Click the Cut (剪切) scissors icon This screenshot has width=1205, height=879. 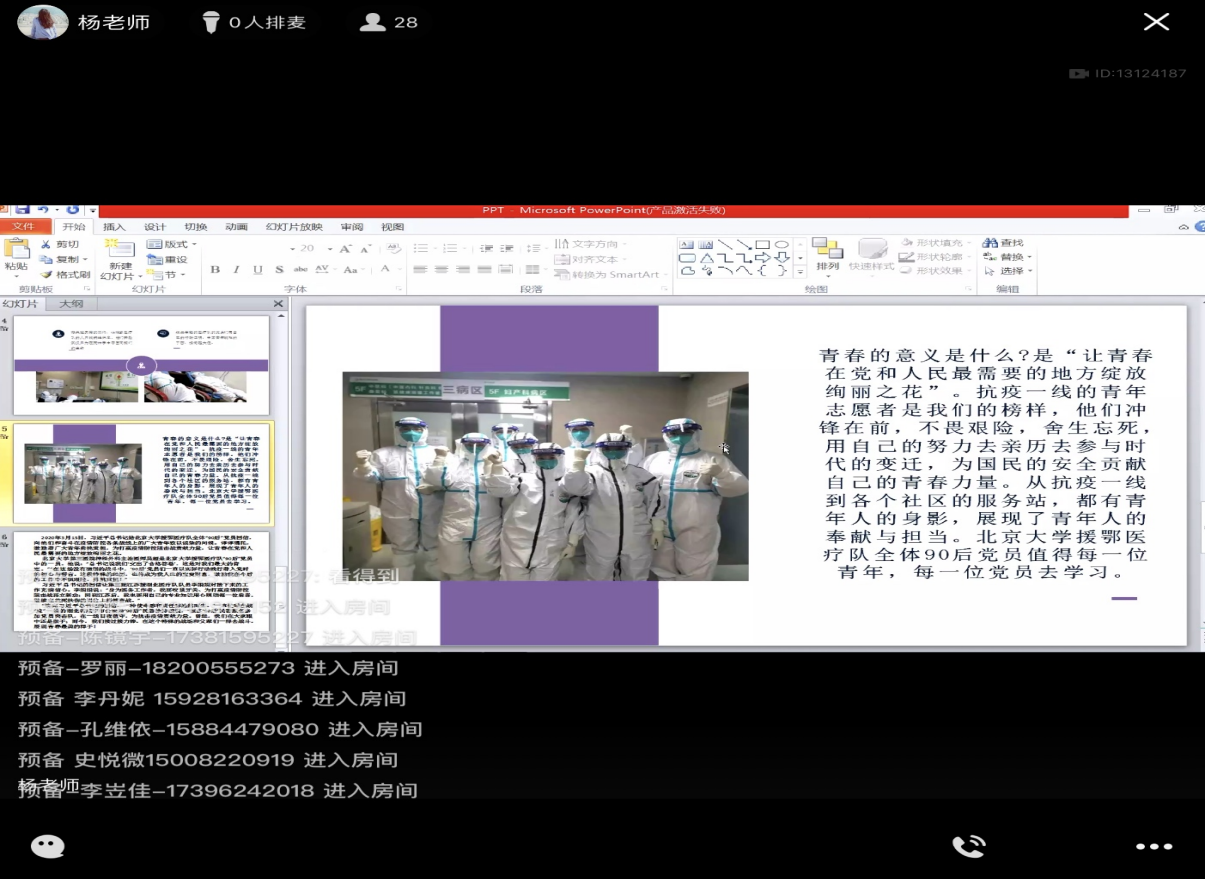coord(46,244)
